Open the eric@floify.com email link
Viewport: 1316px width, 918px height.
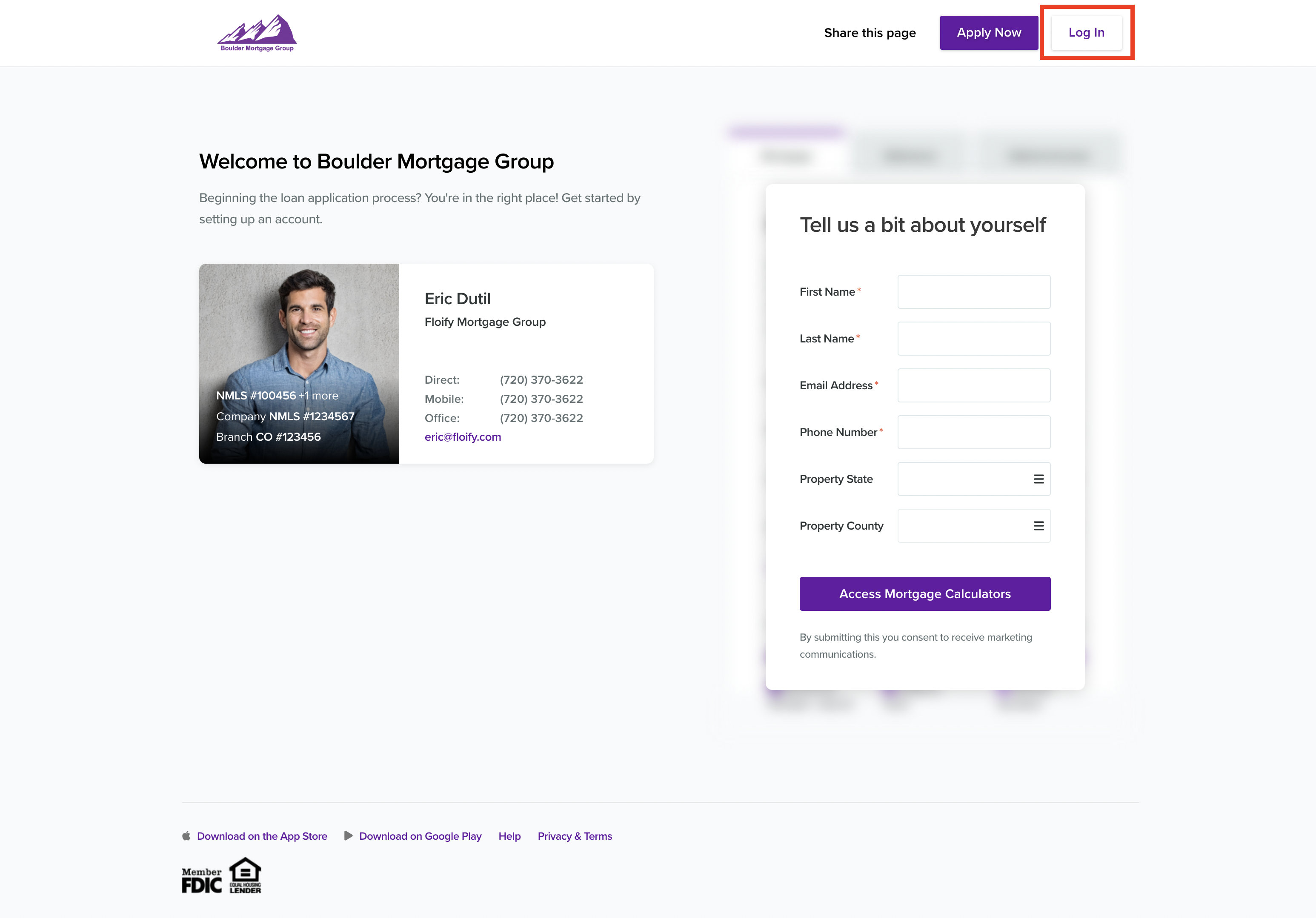tap(463, 436)
